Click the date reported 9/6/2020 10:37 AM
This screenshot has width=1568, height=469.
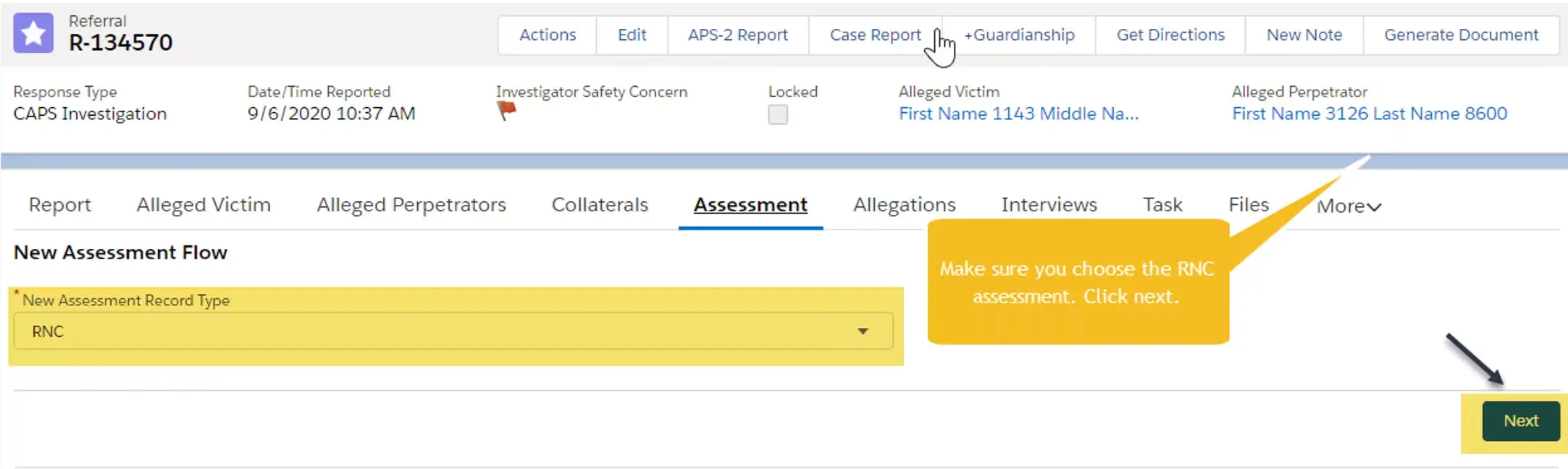point(331,114)
